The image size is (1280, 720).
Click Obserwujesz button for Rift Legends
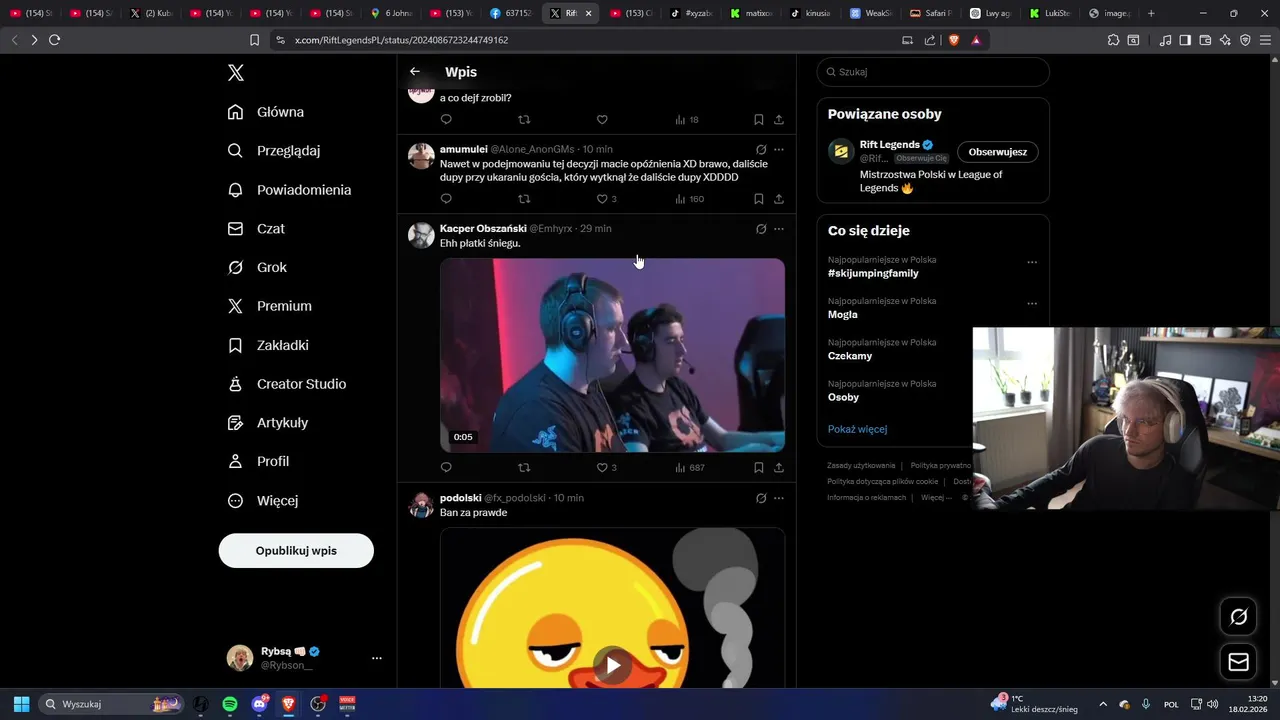point(997,152)
